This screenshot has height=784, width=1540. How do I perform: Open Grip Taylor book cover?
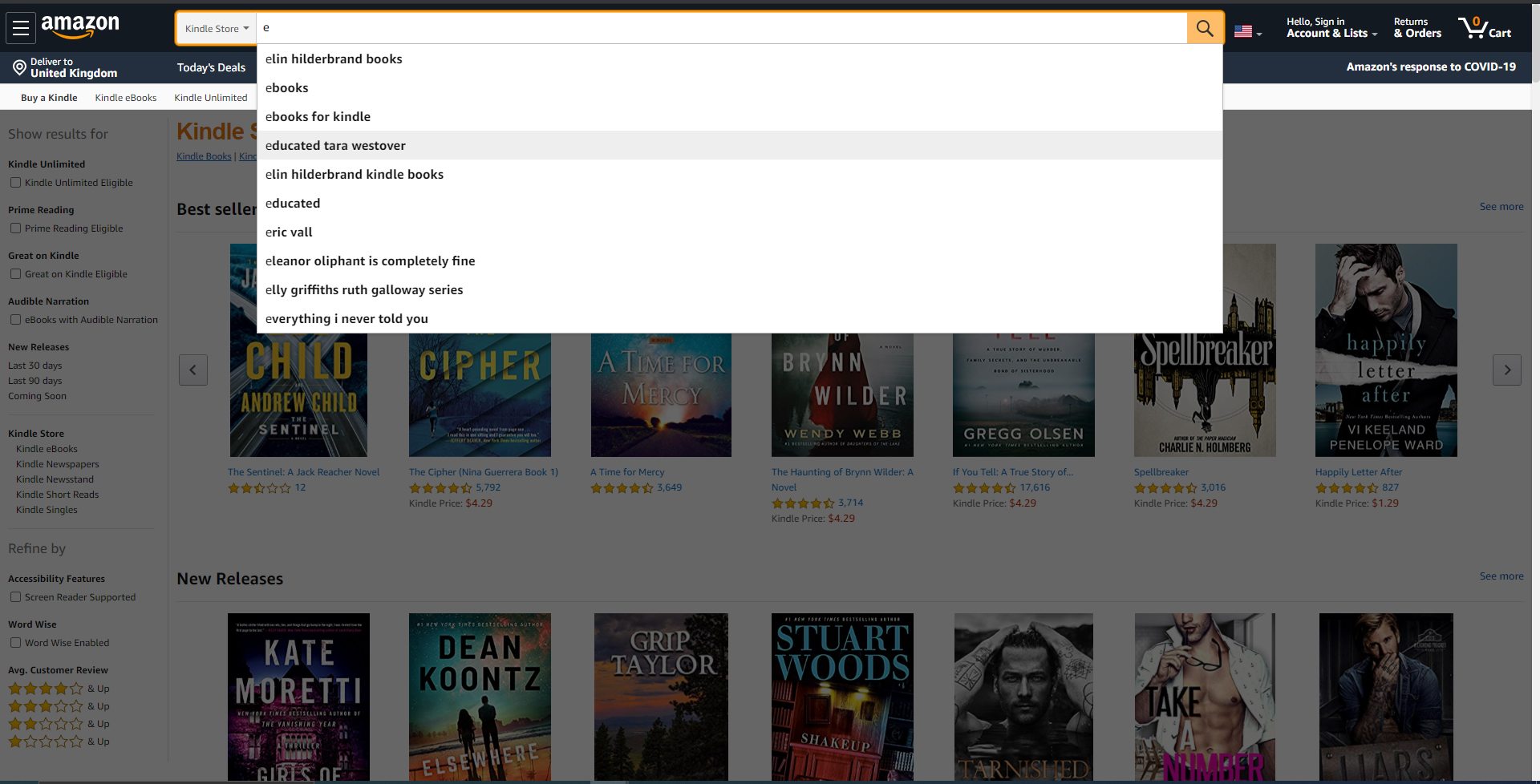pos(661,697)
